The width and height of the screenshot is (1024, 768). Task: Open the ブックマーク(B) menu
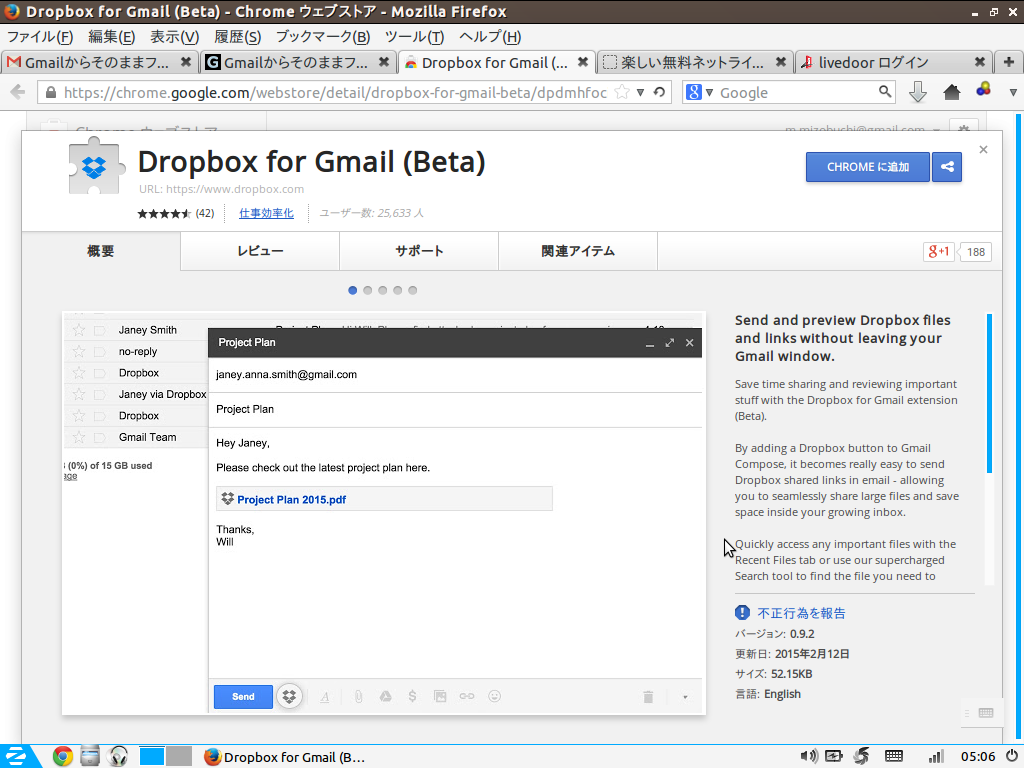click(323, 37)
